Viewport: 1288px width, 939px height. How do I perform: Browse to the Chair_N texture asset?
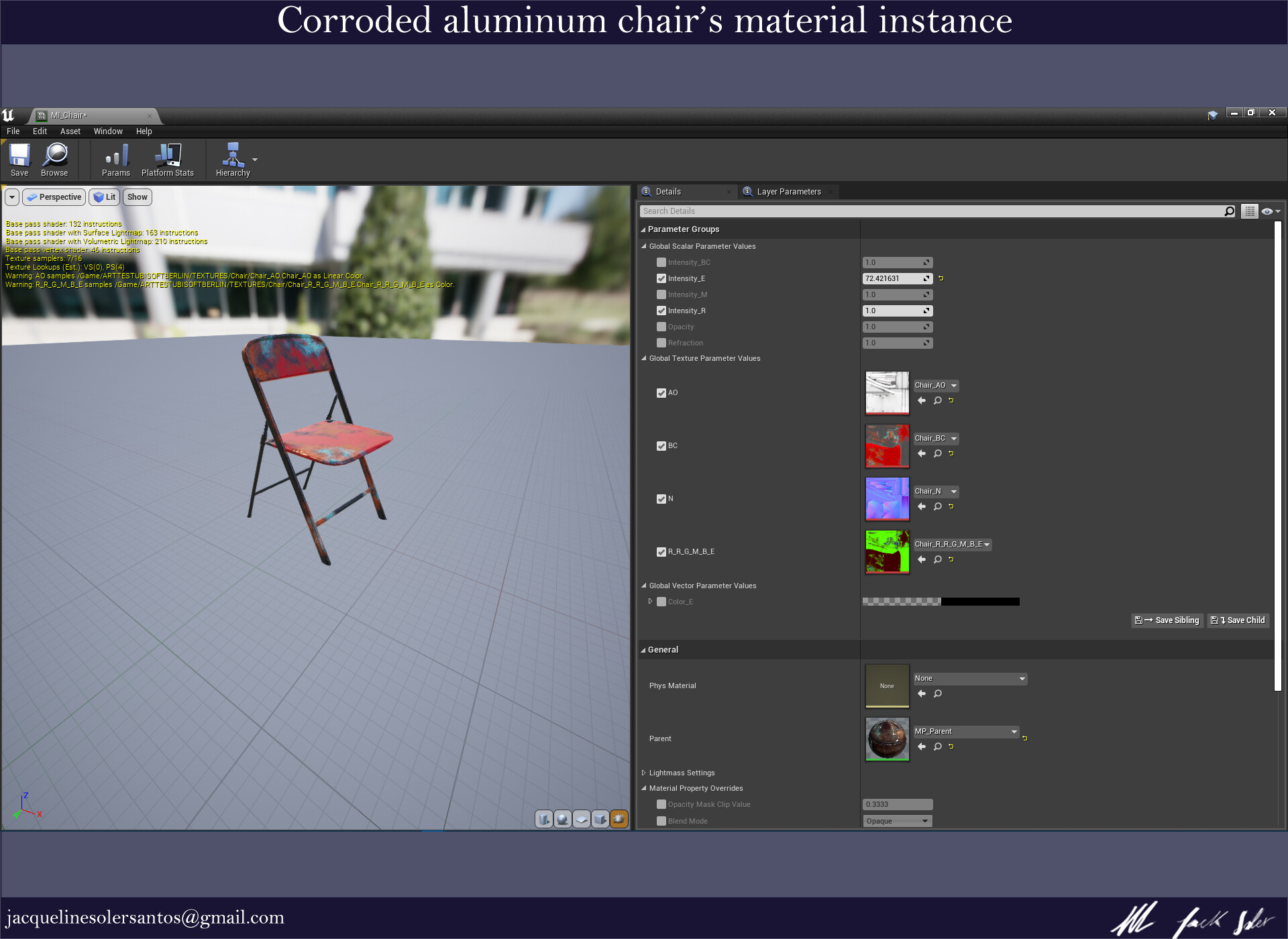[937, 506]
